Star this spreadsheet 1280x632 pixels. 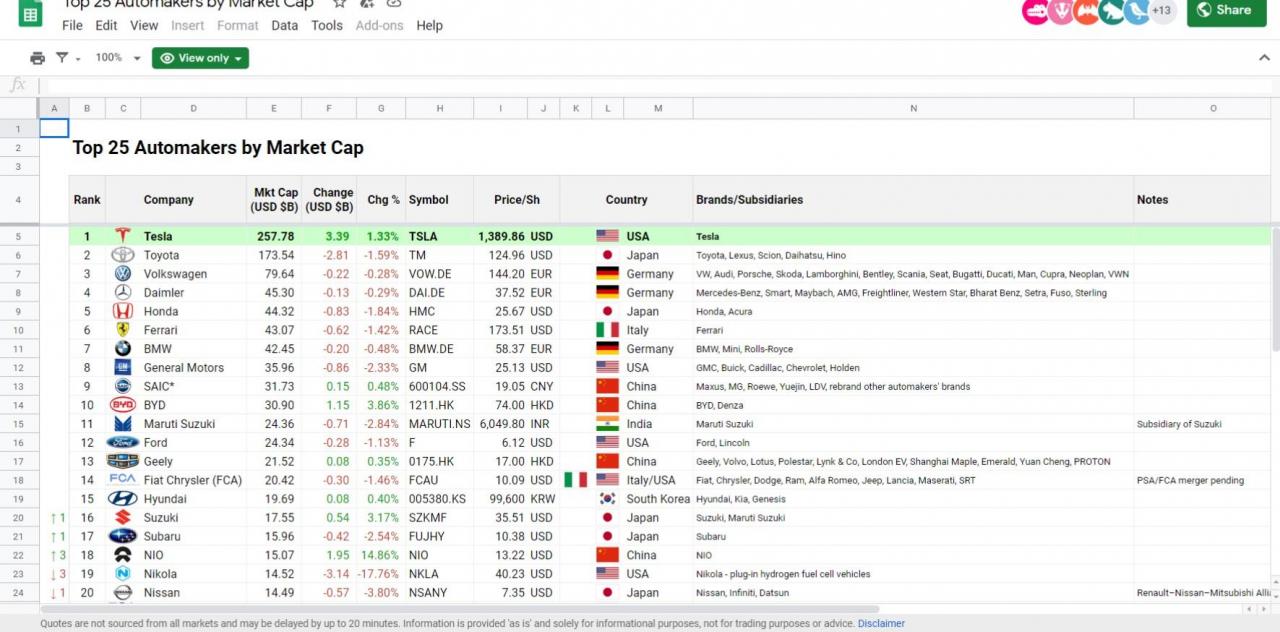tap(340, 3)
